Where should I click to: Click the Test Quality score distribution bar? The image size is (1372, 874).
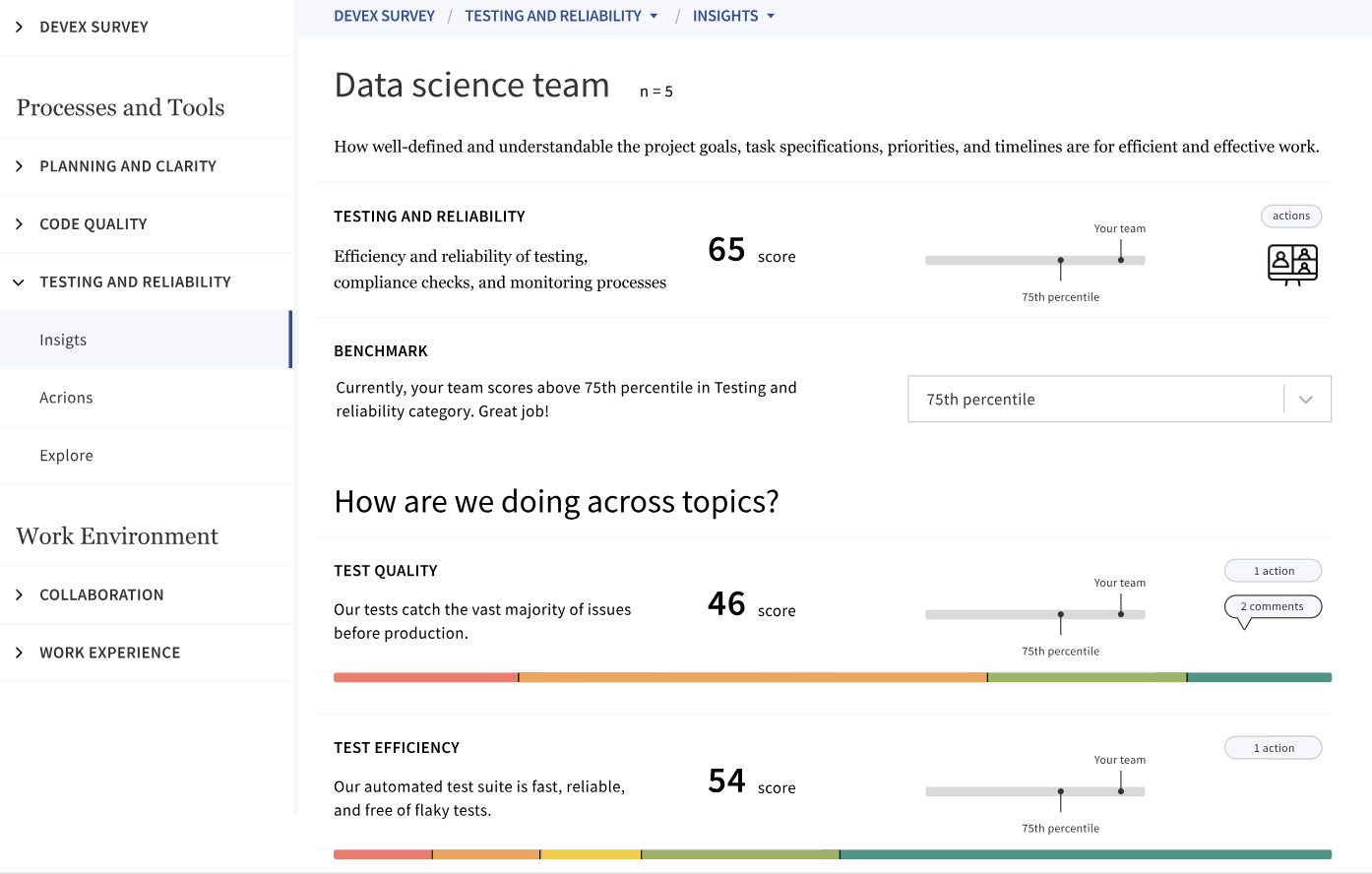(x=832, y=677)
